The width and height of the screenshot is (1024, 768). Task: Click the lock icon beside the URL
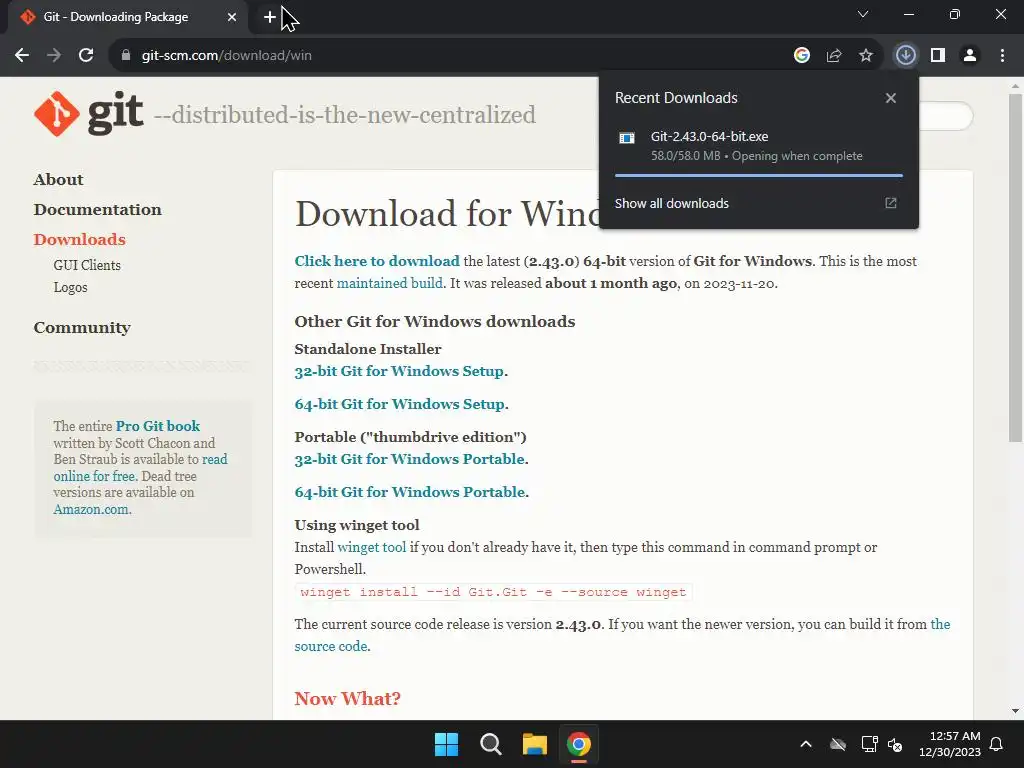point(126,56)
